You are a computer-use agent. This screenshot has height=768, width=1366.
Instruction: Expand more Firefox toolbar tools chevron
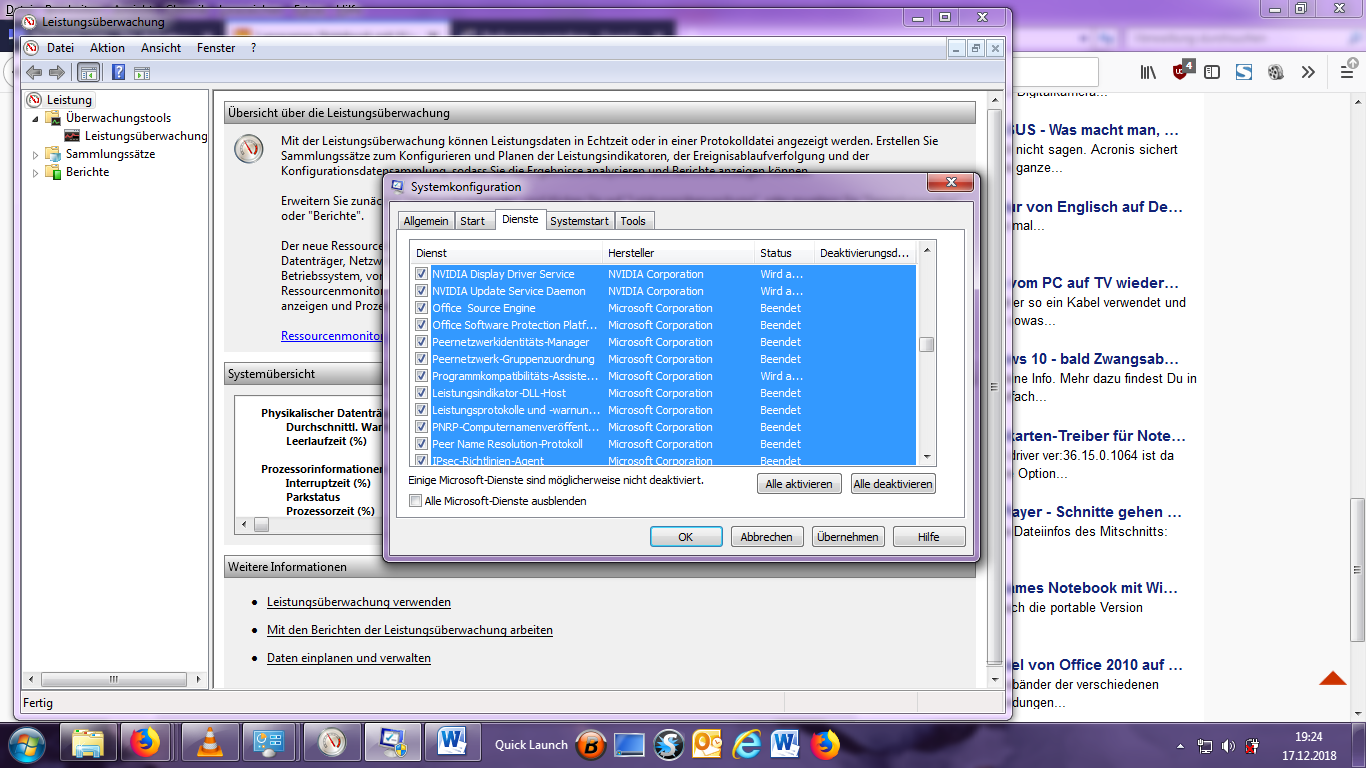click(1308, 72)
